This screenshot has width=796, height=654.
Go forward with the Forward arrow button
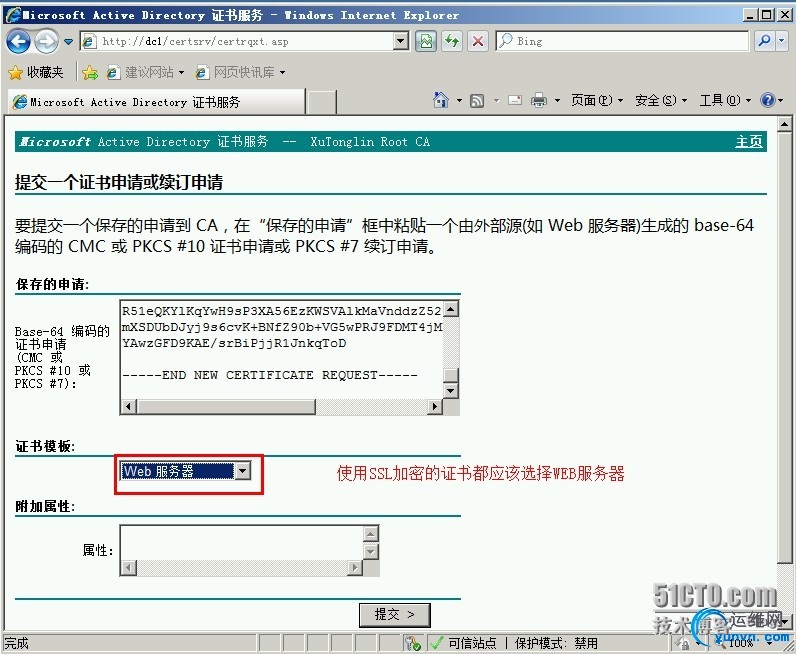click(46, 42)
